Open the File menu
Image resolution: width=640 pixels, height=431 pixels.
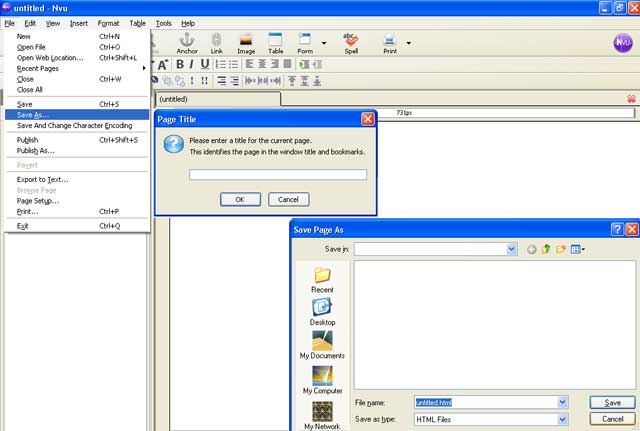point(9,23)
